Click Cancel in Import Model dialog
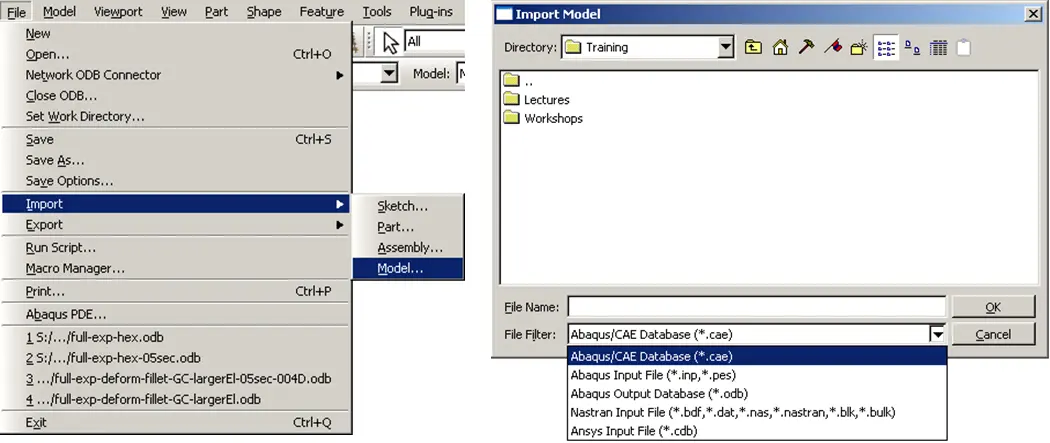This screenshot has width=1050, height=443. (x=993, y=334)
